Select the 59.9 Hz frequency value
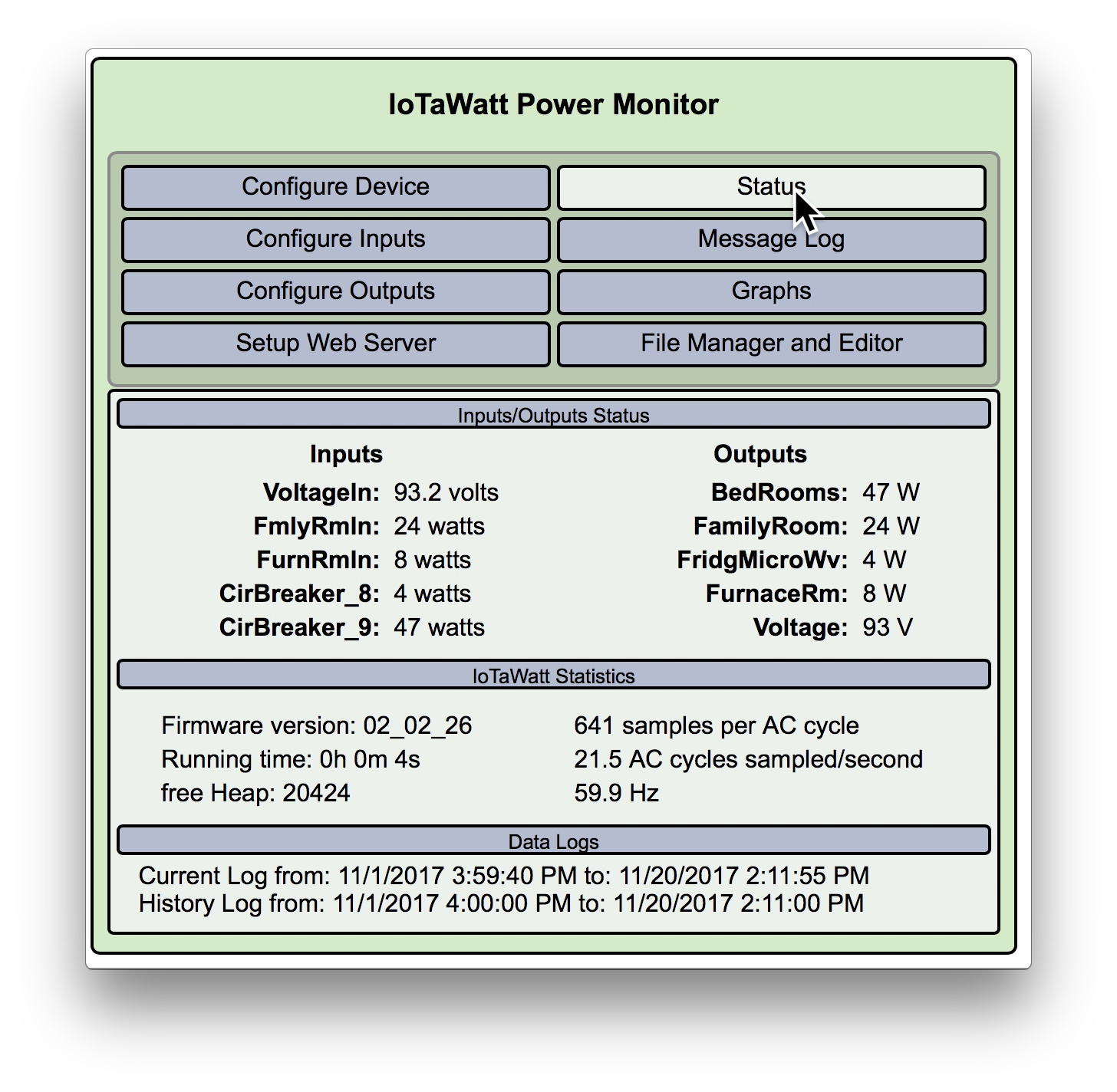Image resolution: width=1117 pixels, height=1092 pixels. [x=617, y=793]
